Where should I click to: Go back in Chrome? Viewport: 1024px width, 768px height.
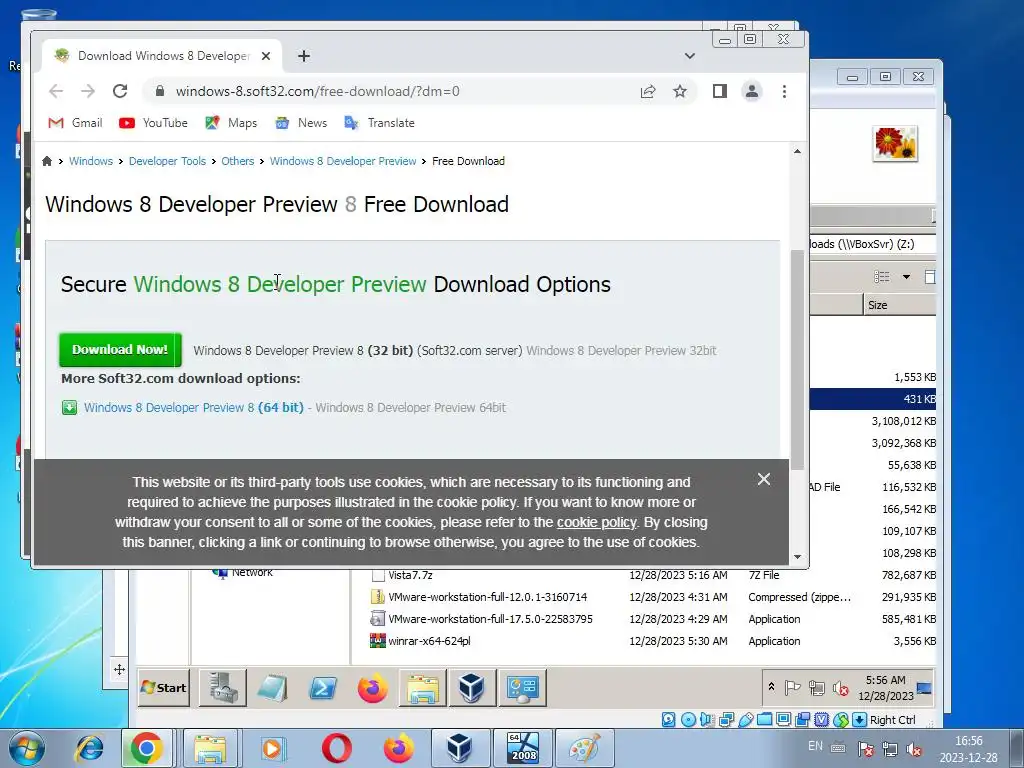(x=56, y=91)
